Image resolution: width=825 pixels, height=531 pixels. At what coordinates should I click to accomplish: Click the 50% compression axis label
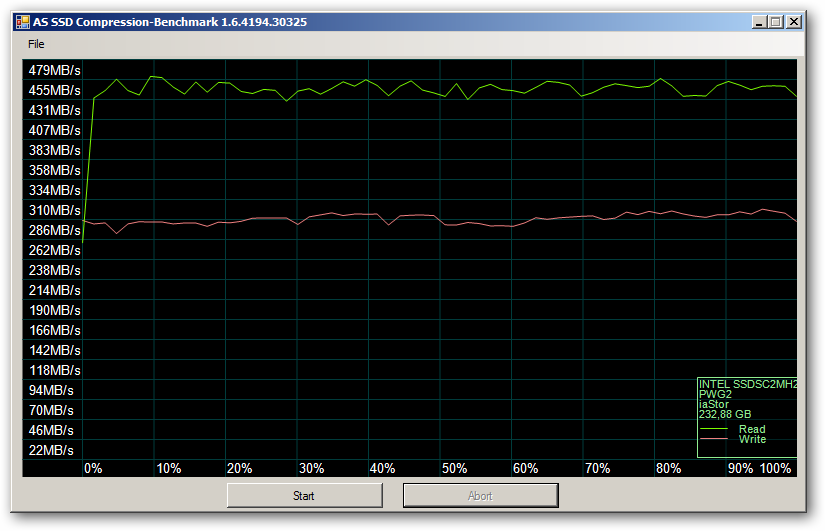click(x=454, y=468)
